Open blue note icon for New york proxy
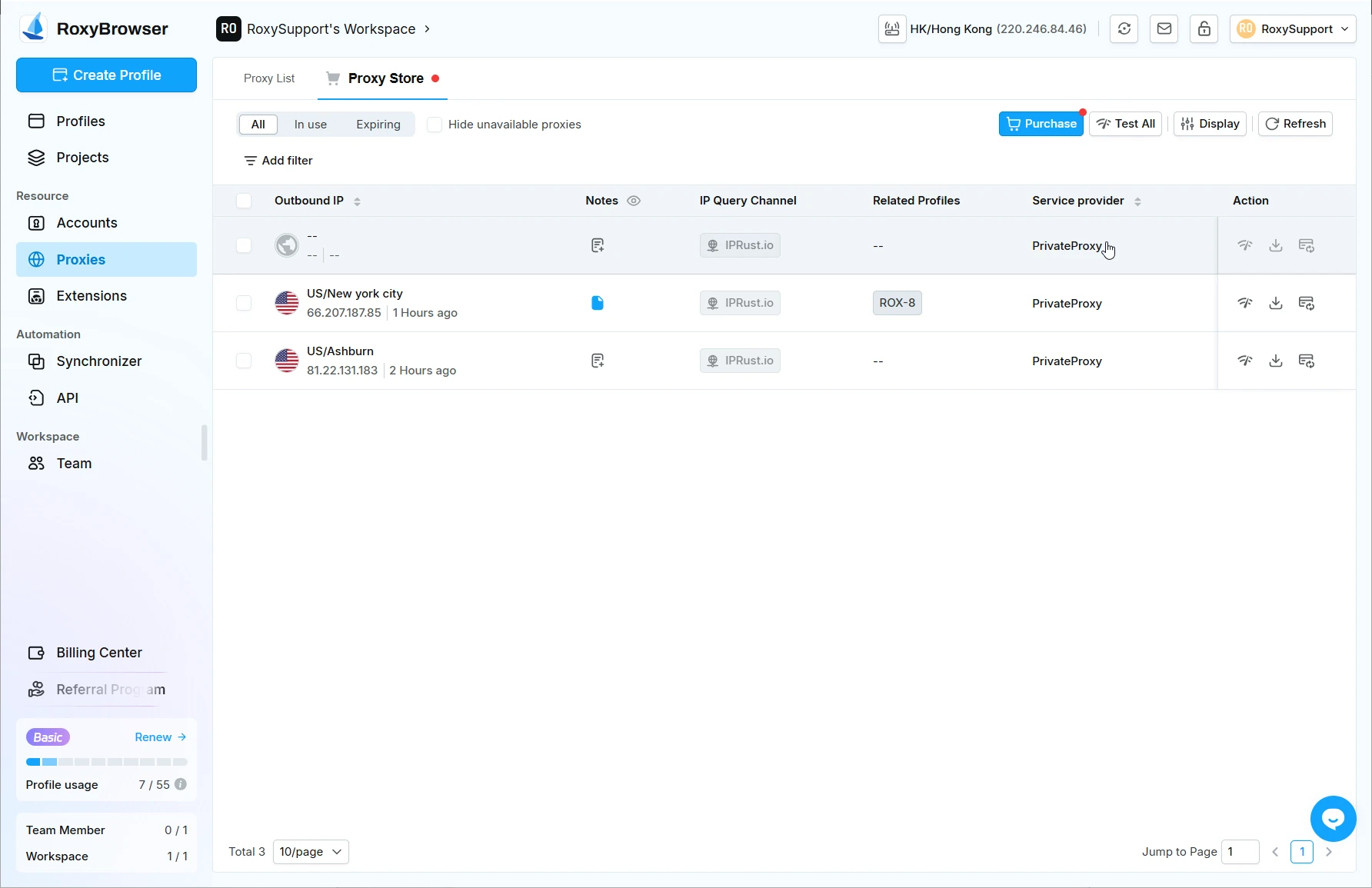1372x888 pixels. click(598, 303)
